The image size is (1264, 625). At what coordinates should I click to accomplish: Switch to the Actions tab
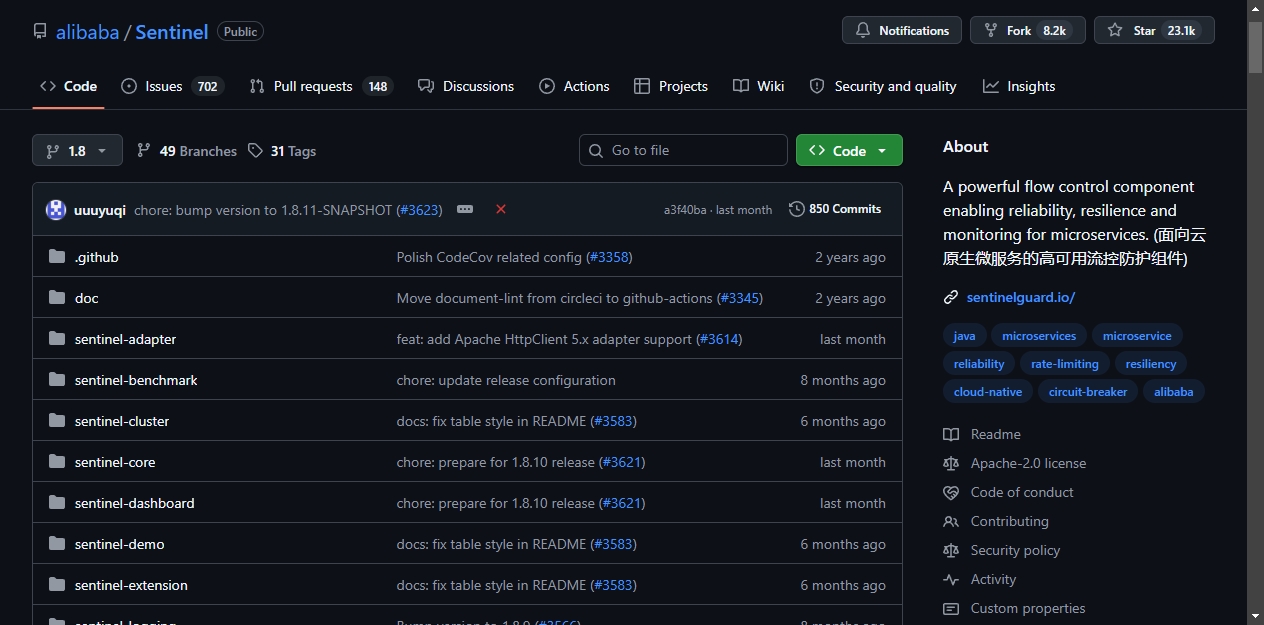(x=574, y=86)
